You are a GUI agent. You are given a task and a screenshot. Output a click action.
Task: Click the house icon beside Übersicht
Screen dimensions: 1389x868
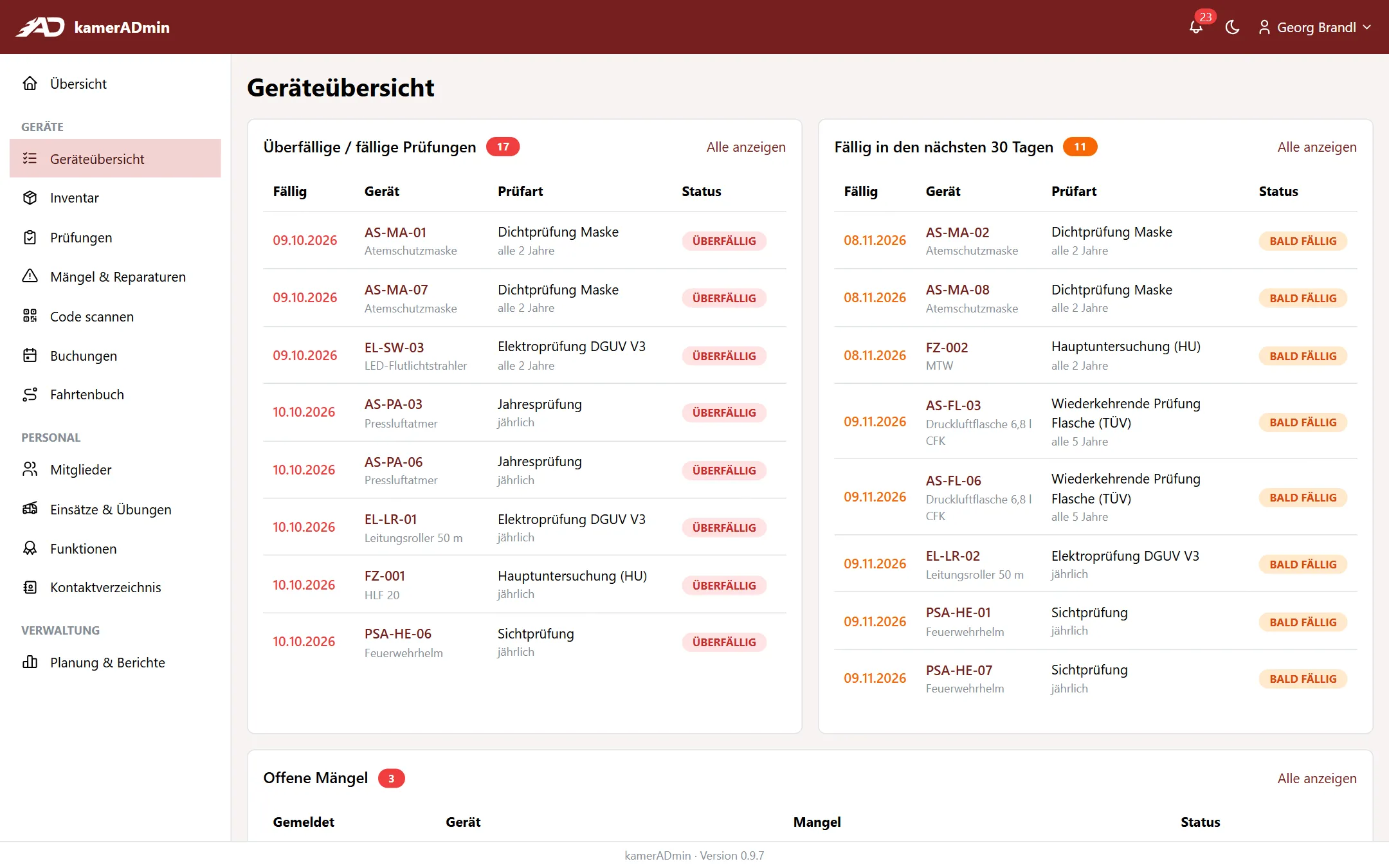pyautogui.click(x=30, y=84)
